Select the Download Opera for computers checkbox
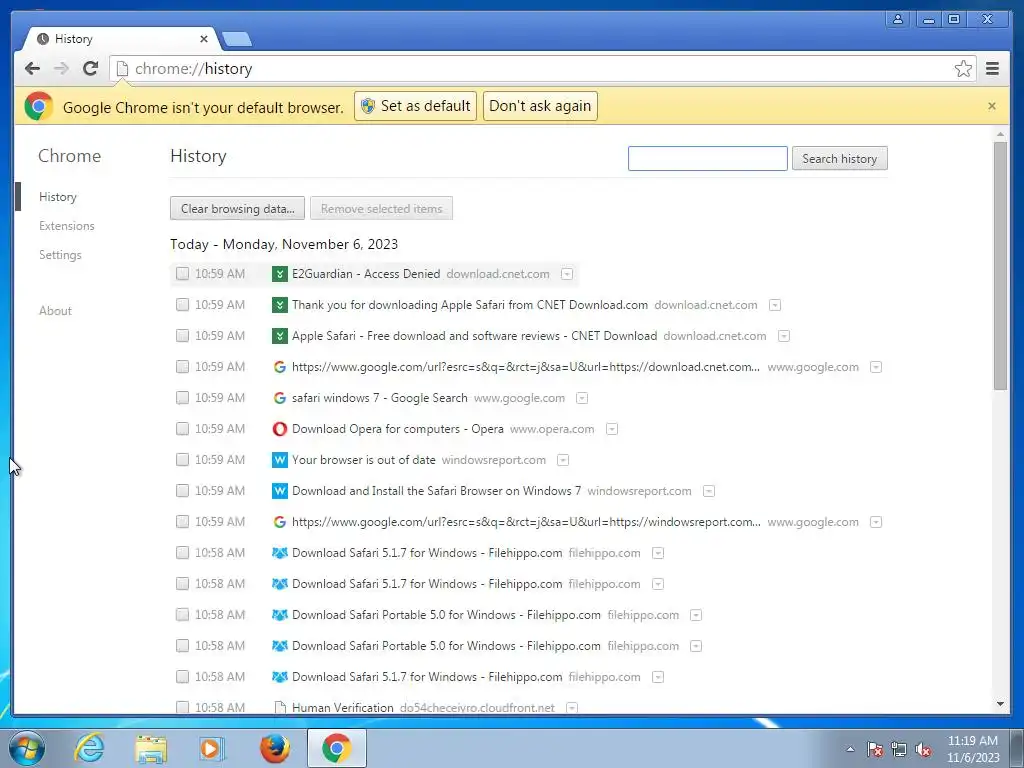Viewport: 1024px width, 768px height. point(182,428)
